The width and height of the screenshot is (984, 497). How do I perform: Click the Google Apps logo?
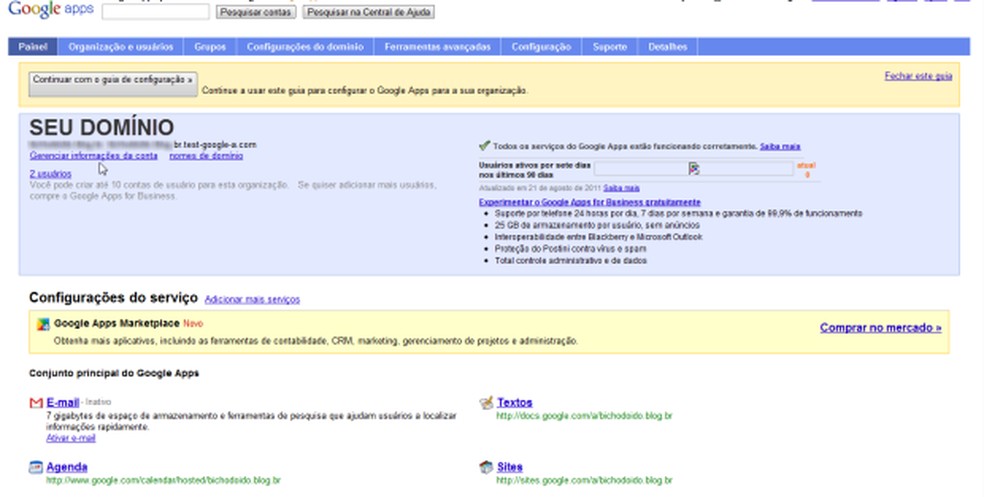(51, 9)
